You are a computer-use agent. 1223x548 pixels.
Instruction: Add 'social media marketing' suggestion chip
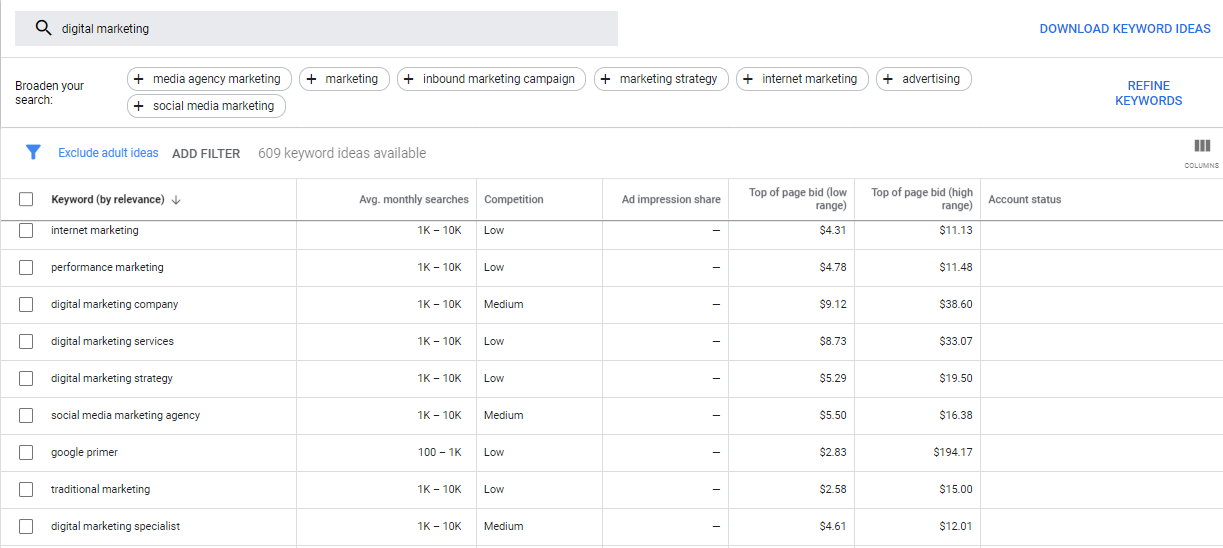(x=206, y=106)
